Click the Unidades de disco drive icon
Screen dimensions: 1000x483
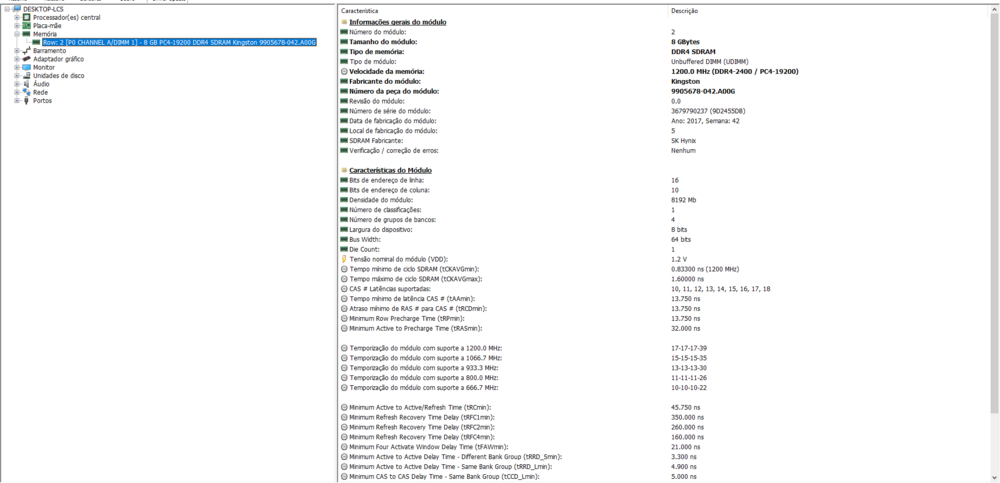26,76
